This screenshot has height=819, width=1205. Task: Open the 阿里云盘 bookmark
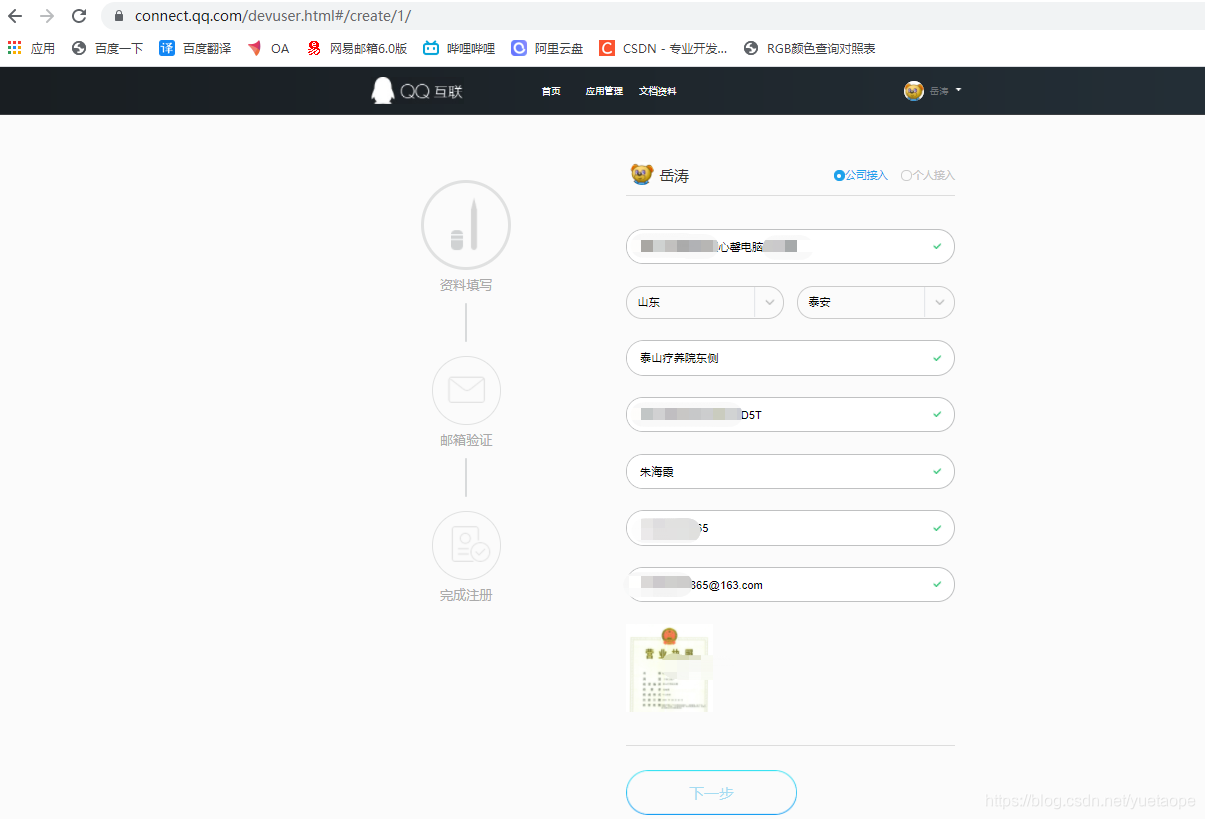click(x=547, y=48)
